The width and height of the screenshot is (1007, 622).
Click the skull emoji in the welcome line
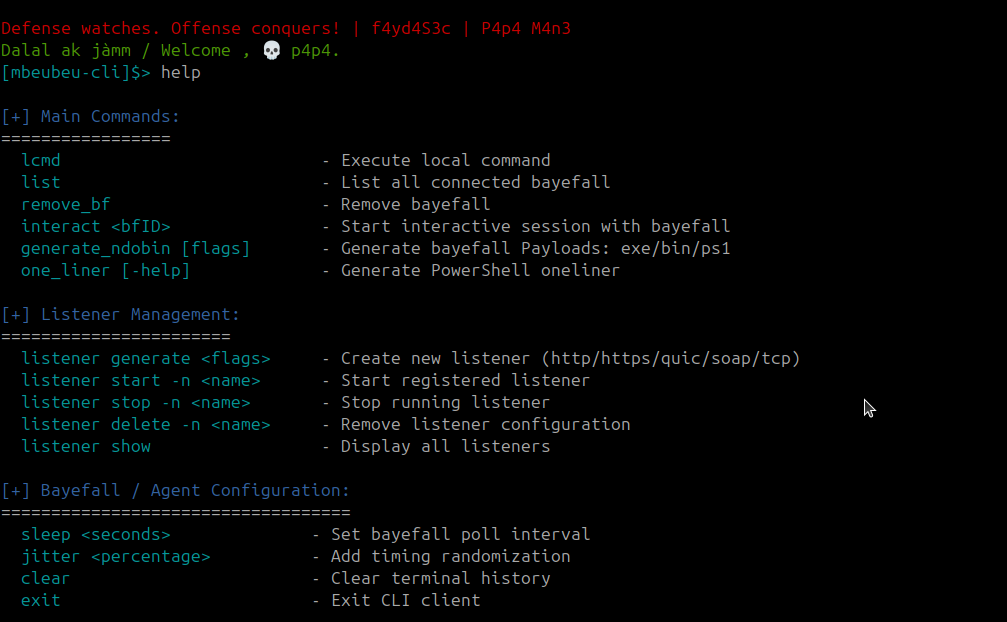click(271, 50)
